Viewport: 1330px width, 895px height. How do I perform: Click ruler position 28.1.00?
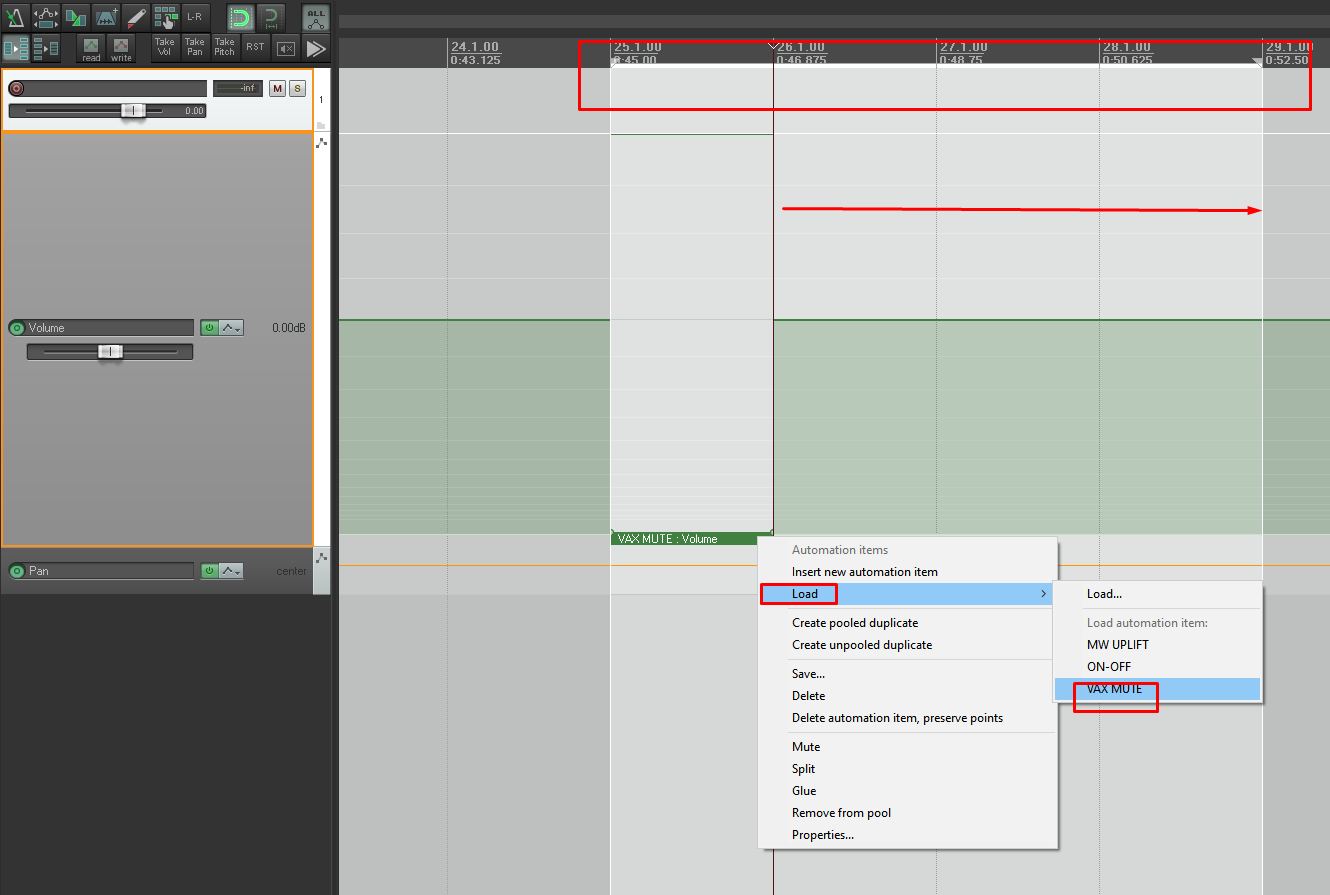[1126, 47]
